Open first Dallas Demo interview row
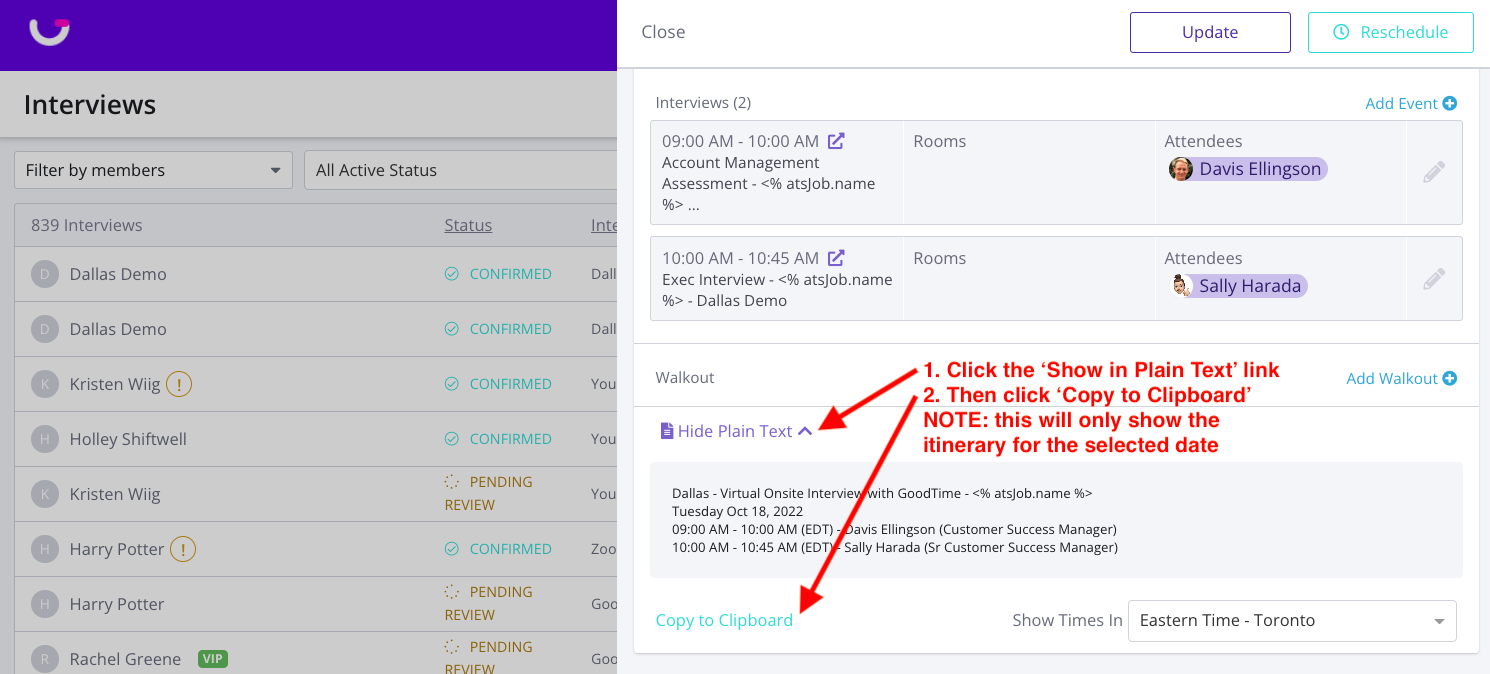The height and width of the screenshot is (674, 1490). coord(316,274)
